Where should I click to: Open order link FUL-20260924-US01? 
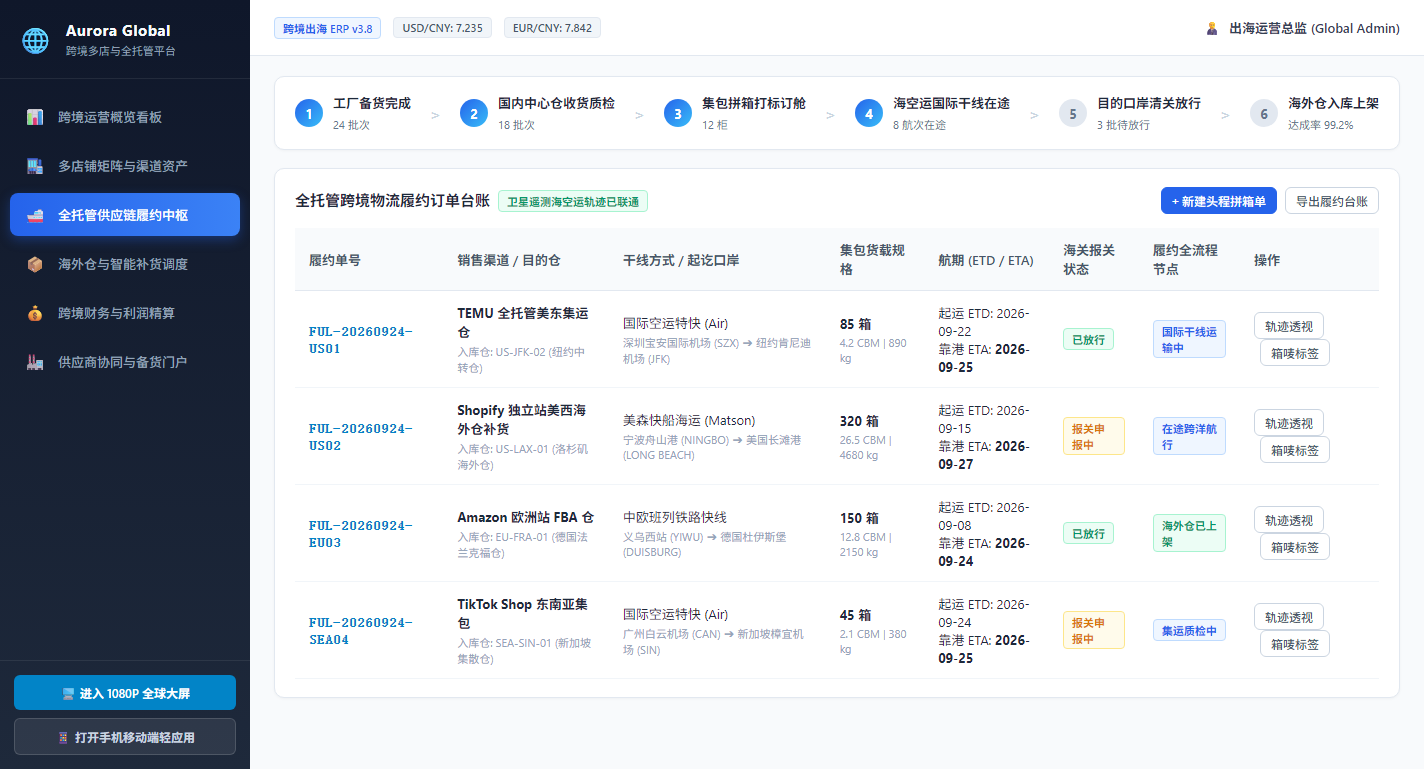point(361,340)
